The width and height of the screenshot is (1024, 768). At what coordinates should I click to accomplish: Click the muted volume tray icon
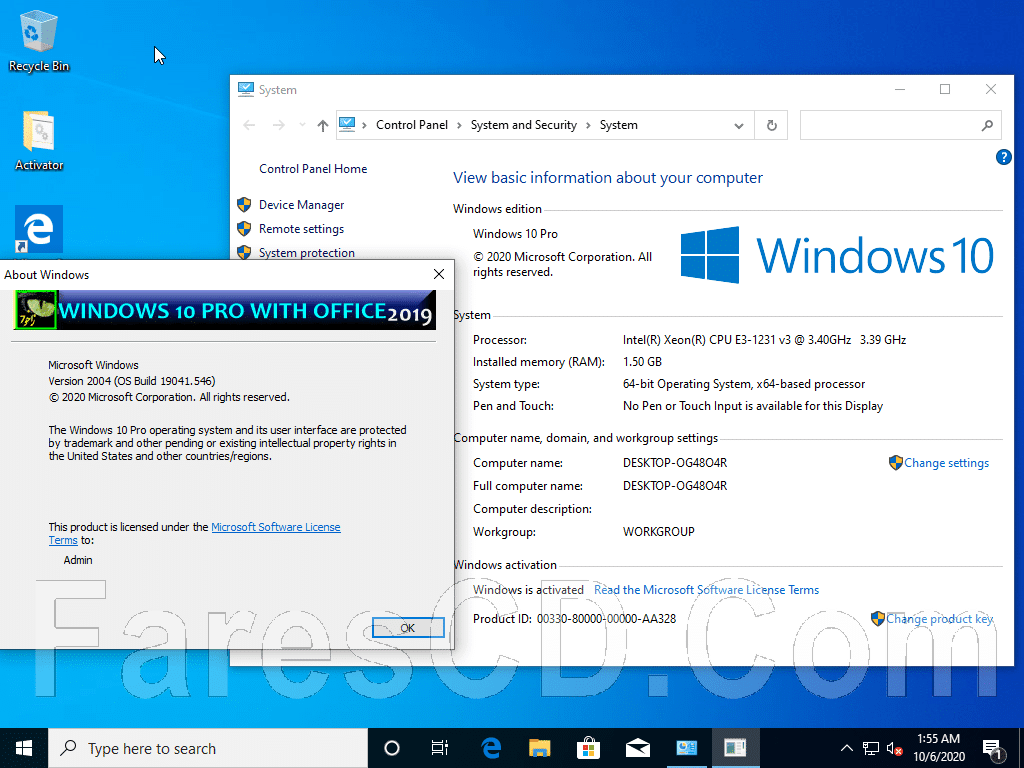(x=894, y=748)
